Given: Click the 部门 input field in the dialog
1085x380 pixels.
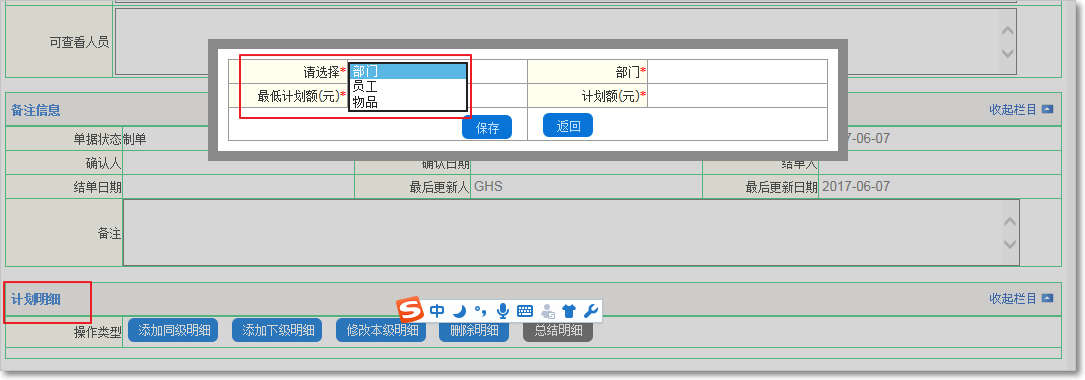Looking at the screenshot, I should 737,72.
